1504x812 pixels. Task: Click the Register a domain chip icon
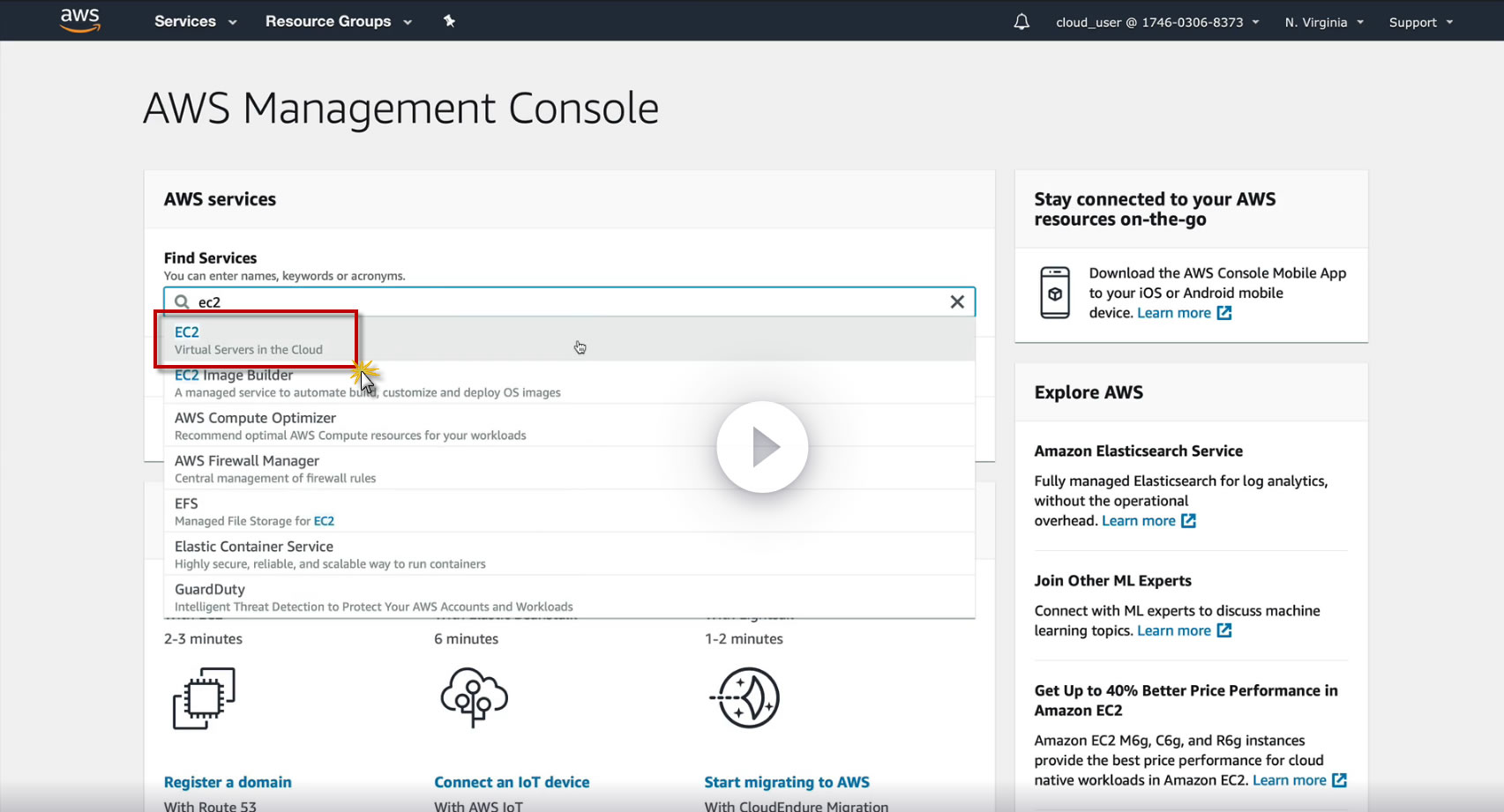point(204,698)
